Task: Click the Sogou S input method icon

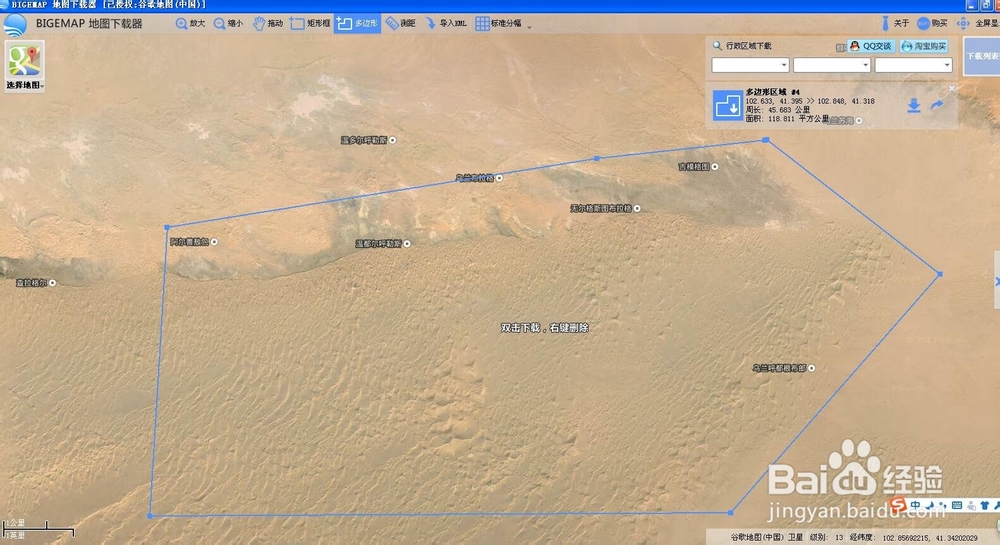Action: click(899, 505)
